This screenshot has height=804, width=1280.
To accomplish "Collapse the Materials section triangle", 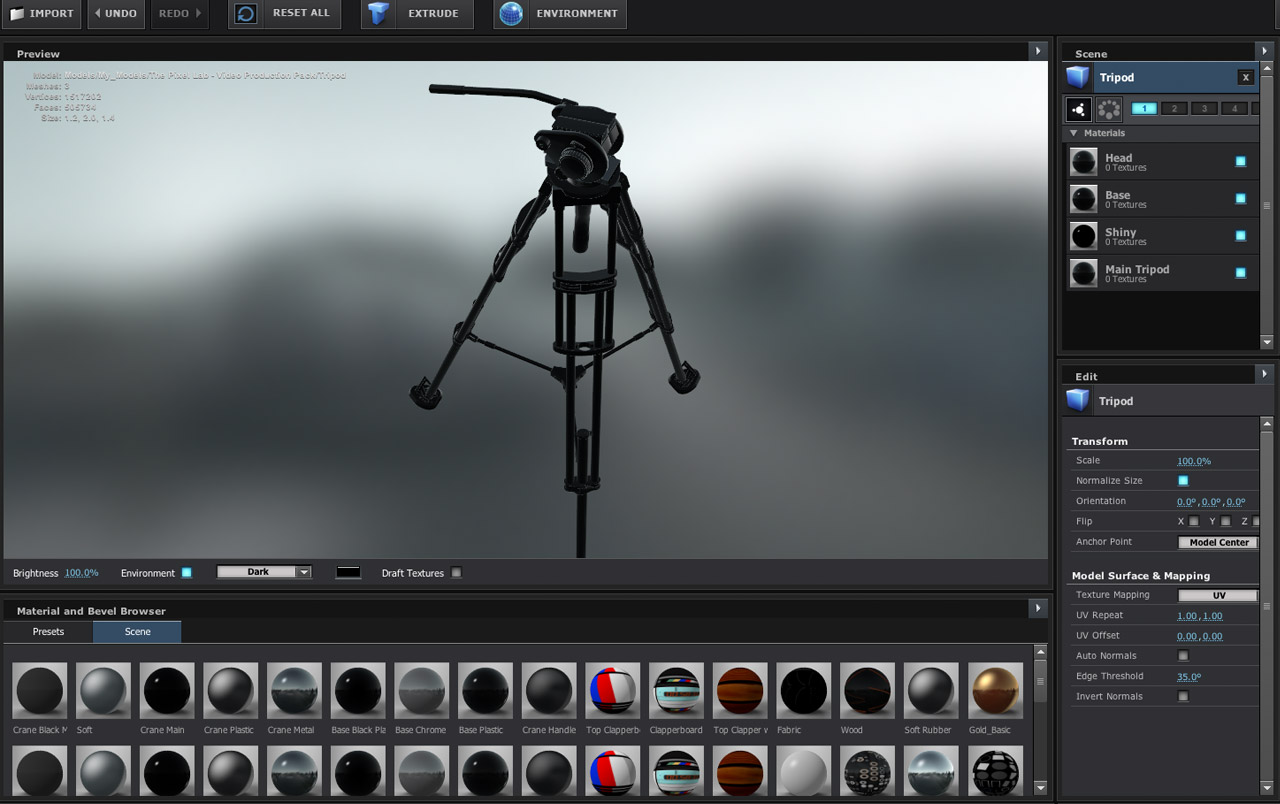I will click(x=1074, y=133).
